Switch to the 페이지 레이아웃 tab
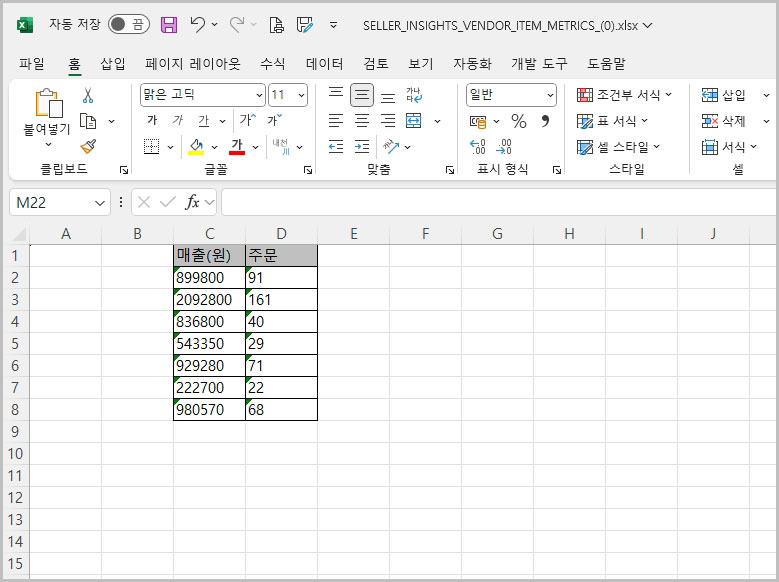 193,64
